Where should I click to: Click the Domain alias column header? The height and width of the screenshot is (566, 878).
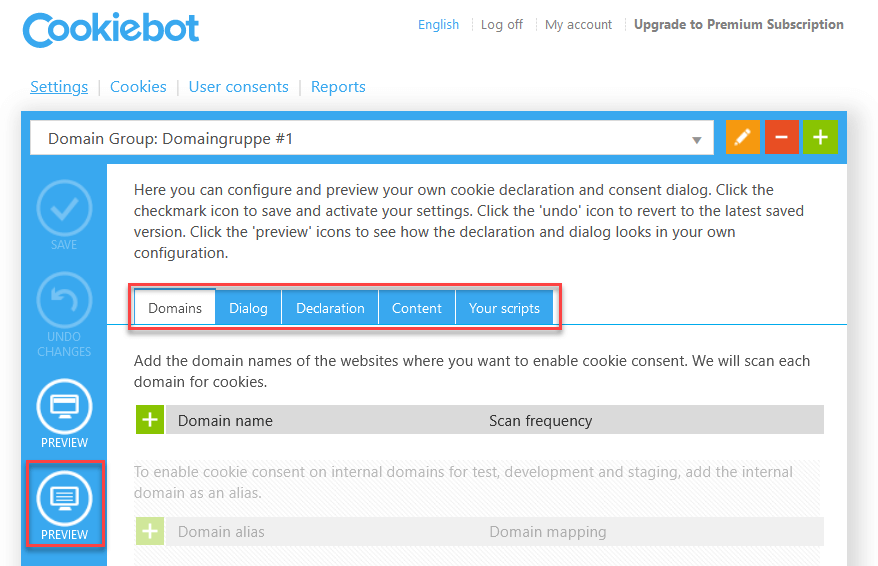coord(221,532)
